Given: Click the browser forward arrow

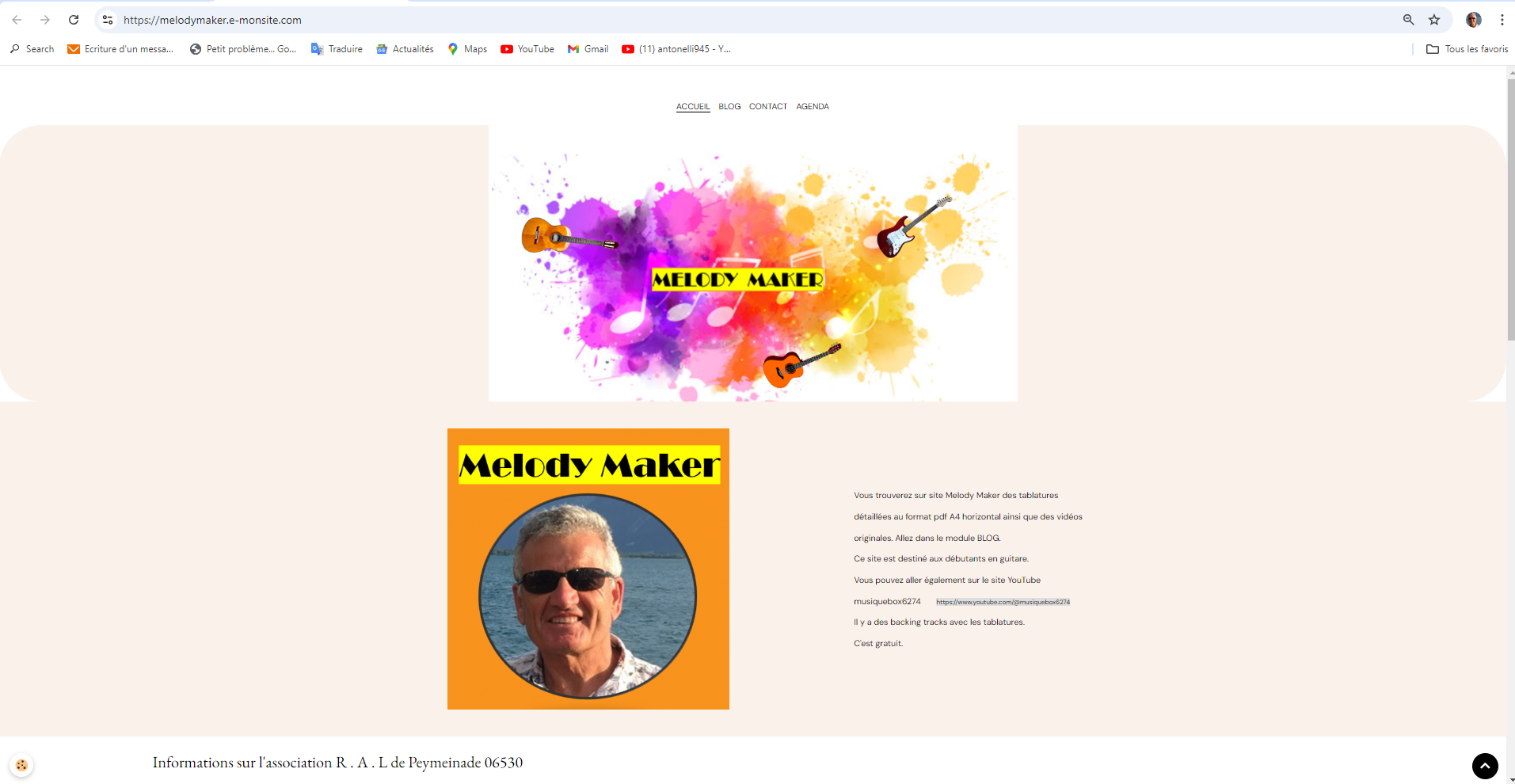Looking at the screenshot, I should tap(45, 20).
